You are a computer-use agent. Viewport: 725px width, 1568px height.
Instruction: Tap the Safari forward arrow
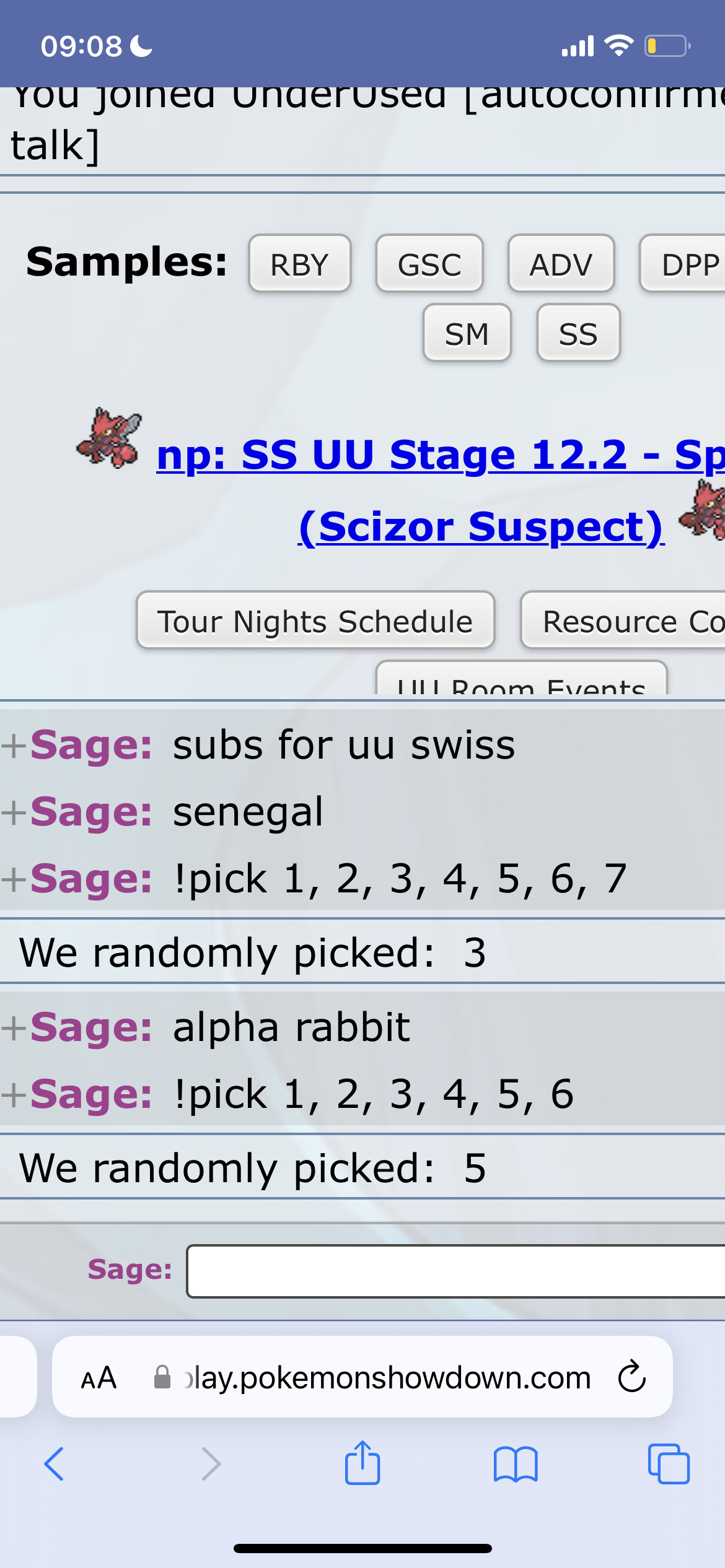pyautogui.click(x=211, y=1464)
